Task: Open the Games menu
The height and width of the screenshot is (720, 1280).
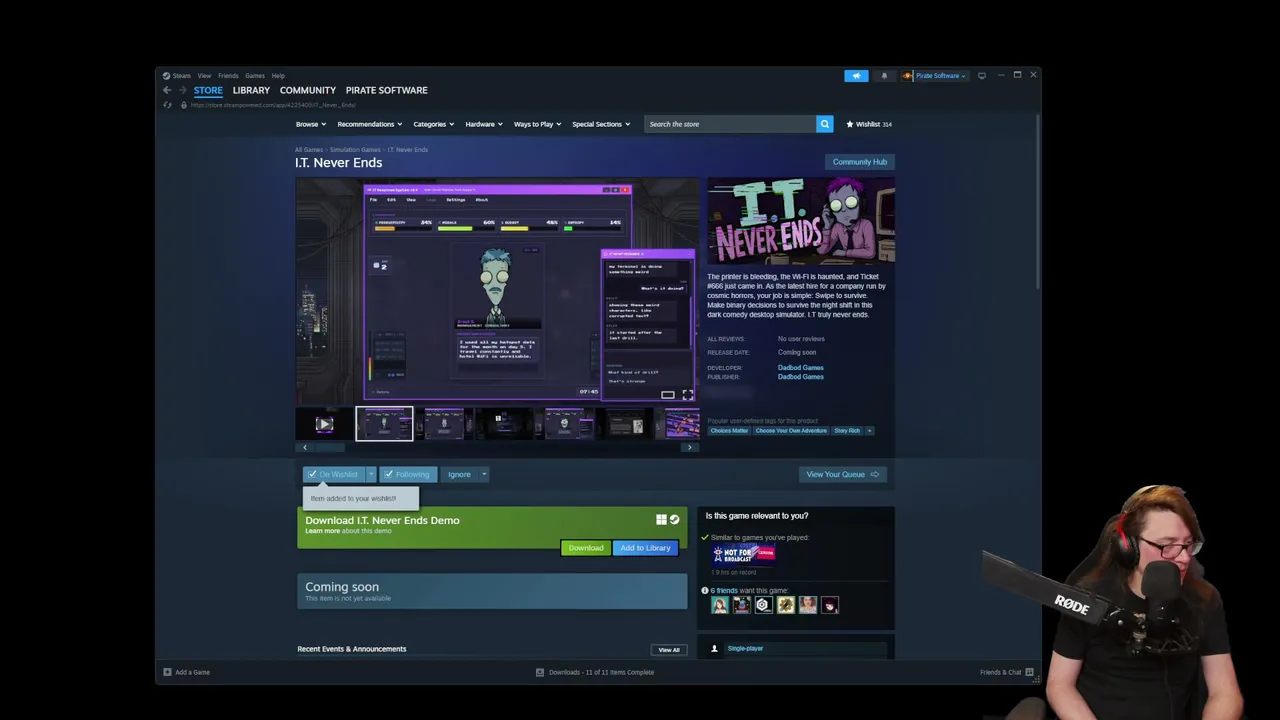Action: tap(255, 76)
